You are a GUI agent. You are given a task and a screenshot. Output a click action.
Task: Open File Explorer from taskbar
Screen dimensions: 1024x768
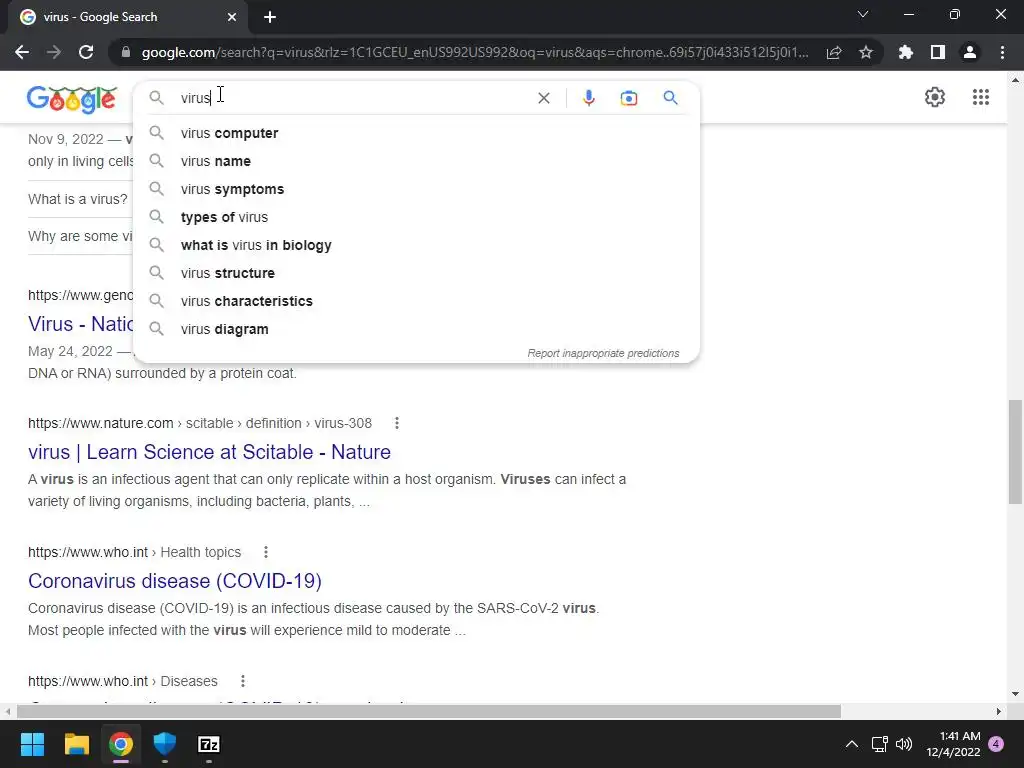click(76, 744)
